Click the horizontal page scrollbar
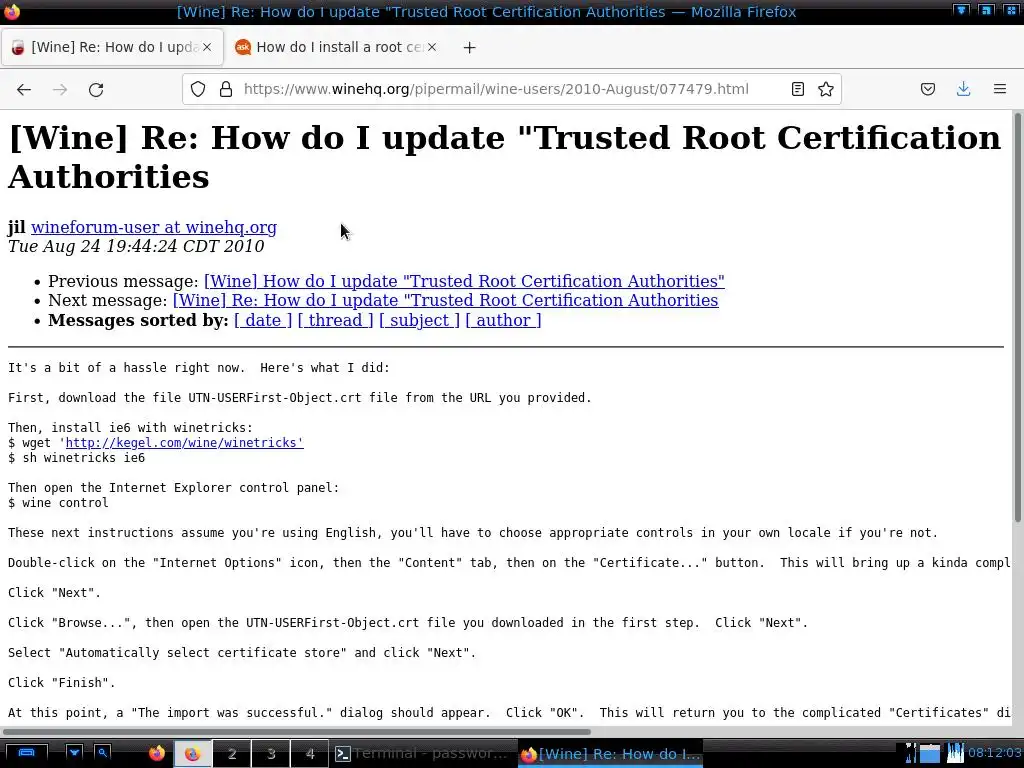Viewport: 1024px width, 768px height. tap(296, 732)
